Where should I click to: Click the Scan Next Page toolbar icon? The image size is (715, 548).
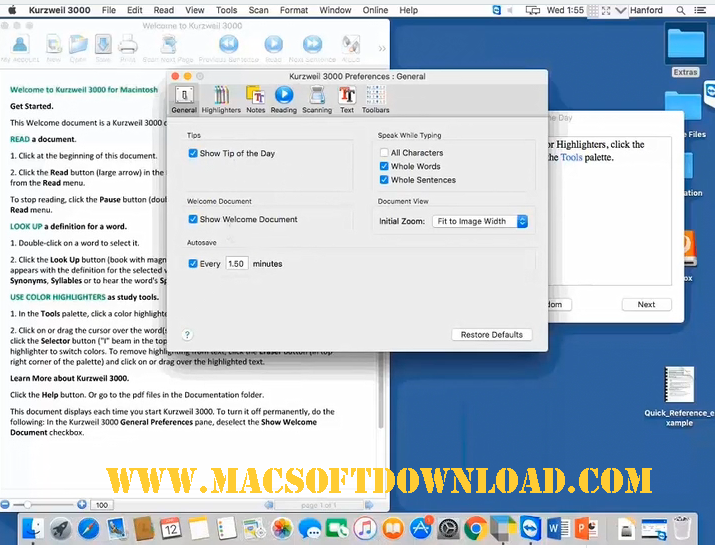coord(168,48)
